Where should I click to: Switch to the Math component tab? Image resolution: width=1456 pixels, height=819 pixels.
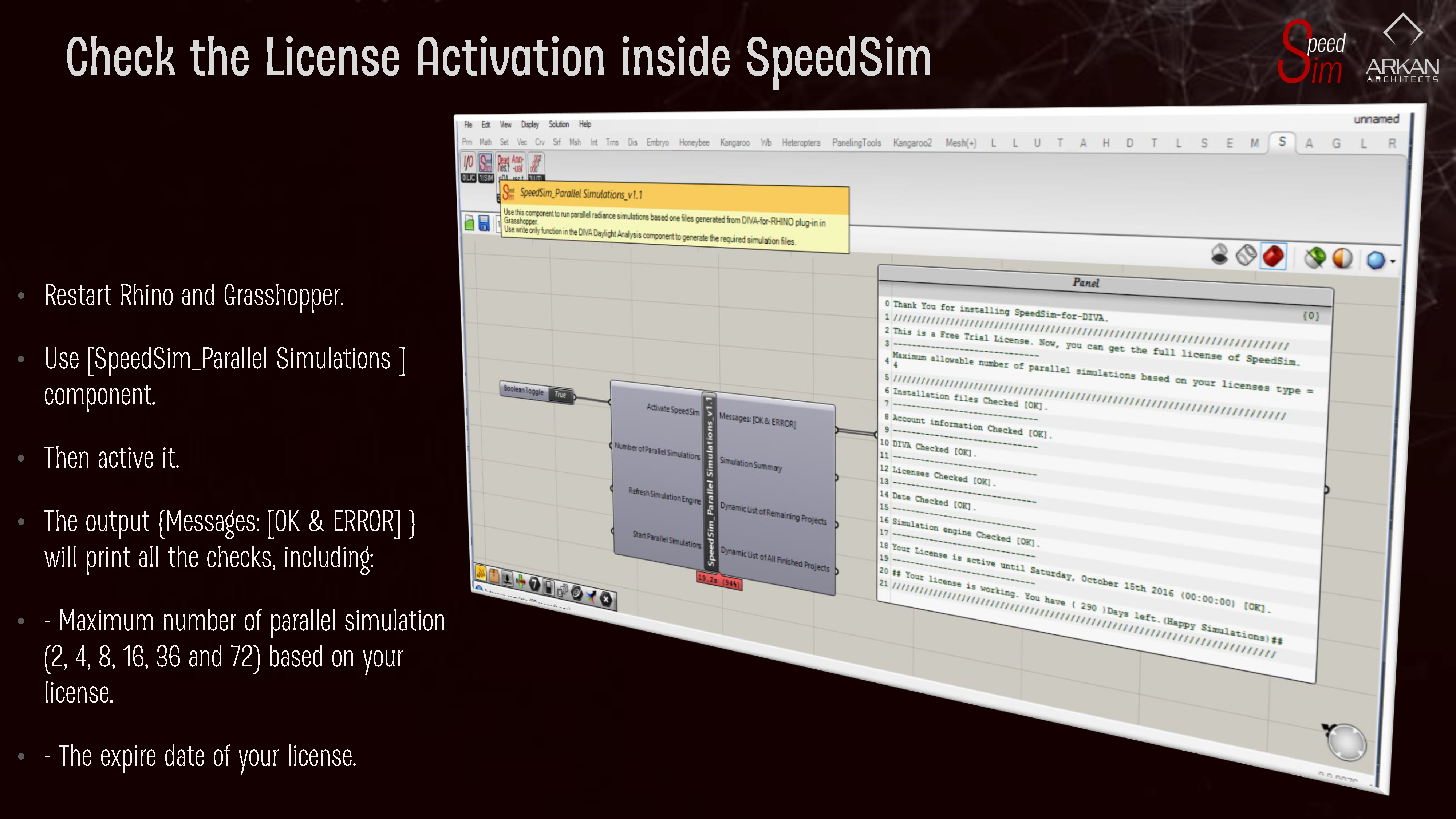[x=486, y=142]
